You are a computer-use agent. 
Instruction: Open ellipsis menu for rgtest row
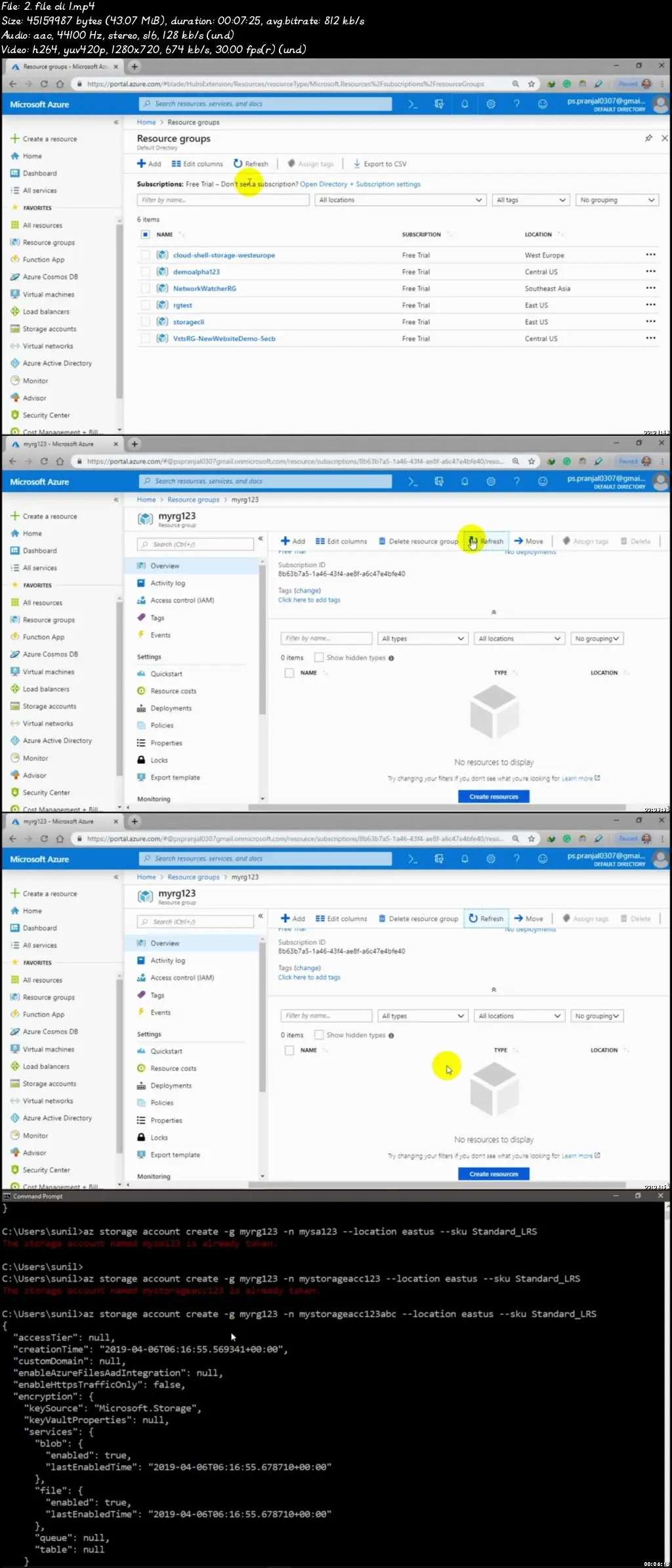tap(650, 305)
